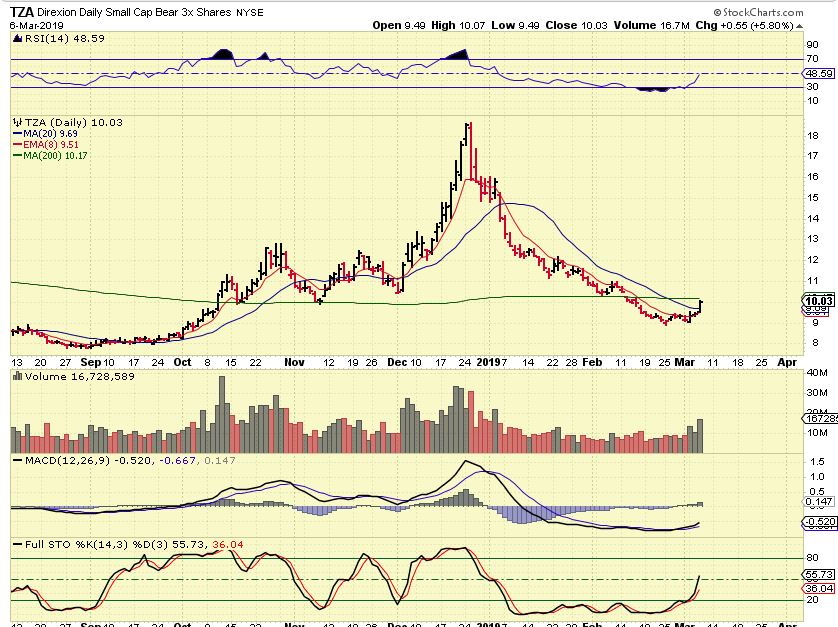This screenshot has height=627, width=838.
Task: Click the Apr label below the price chart
Action: (x=787, y=362)
